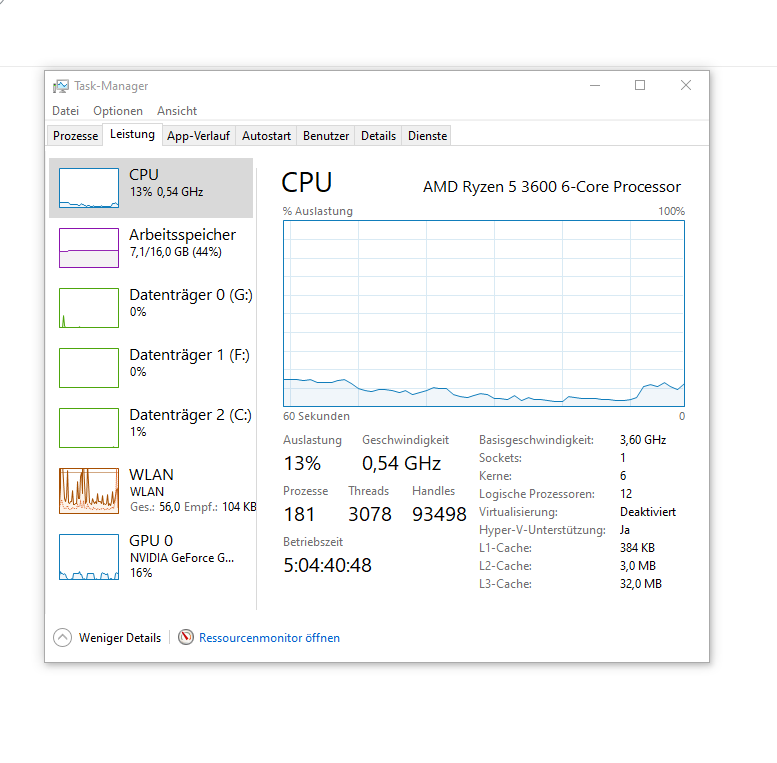Click the Logische Prozessoren value 12
The width and height of the screenshot is (777, 763).
click(x=626, y=494)
